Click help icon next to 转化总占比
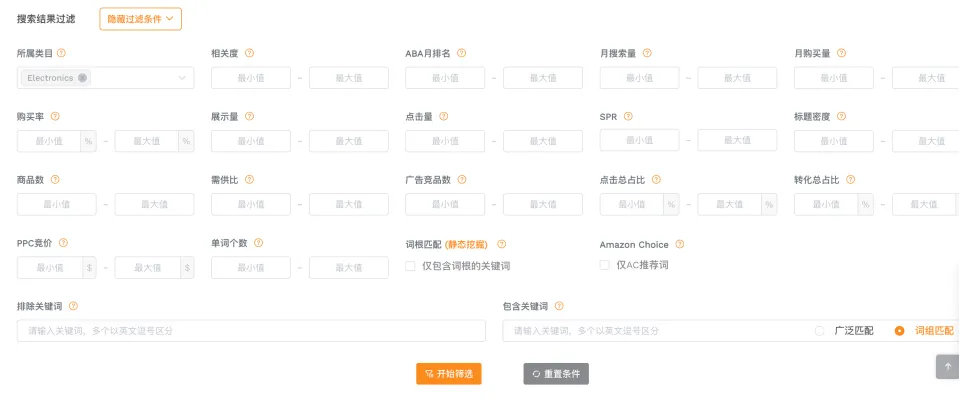This screenshot has height=401, width=960. coord(850,179)
